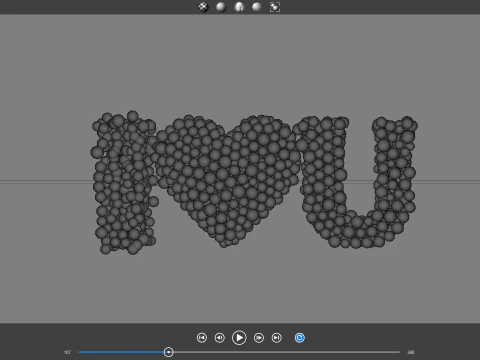The height and width of the screenshot is (360, 480).
Task: Select the third glossy sphere shading icon
Action: tap(239, 7)
